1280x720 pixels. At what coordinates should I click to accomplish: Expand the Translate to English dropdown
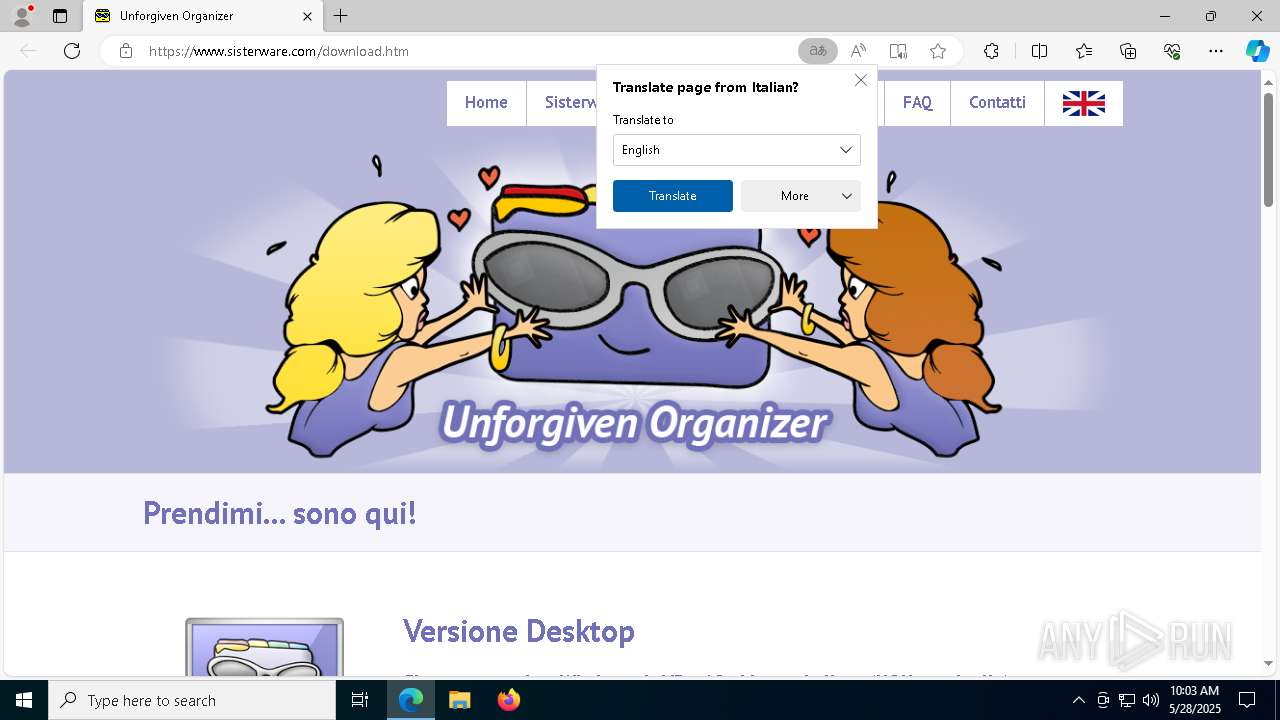click(x=737, y=150)
